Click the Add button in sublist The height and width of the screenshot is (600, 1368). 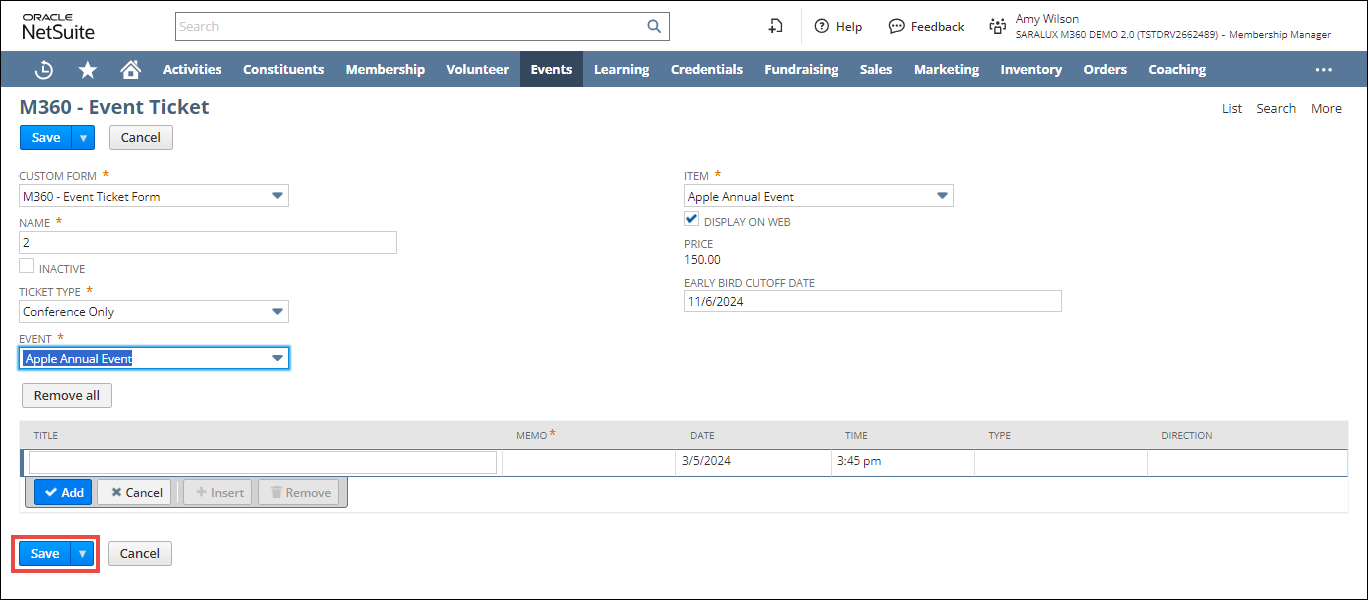tap(63, 493)
